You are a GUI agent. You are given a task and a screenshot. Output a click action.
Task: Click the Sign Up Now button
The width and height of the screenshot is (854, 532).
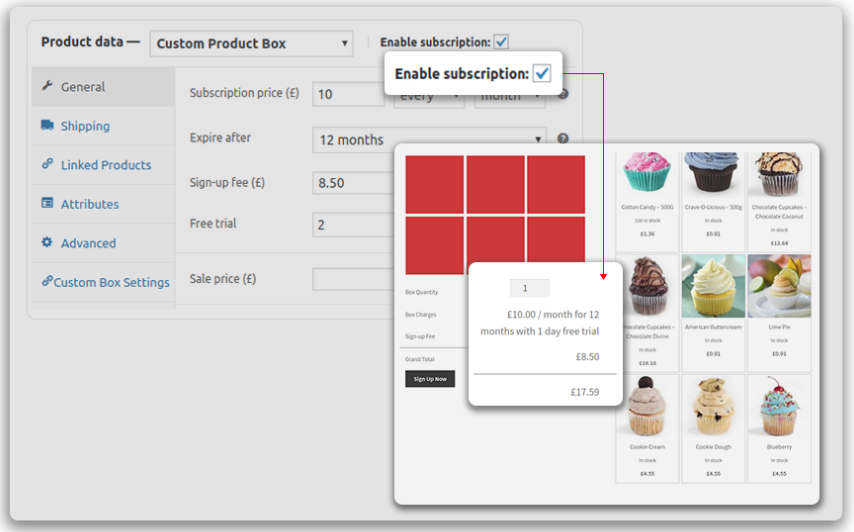click(x=430, y=379)
